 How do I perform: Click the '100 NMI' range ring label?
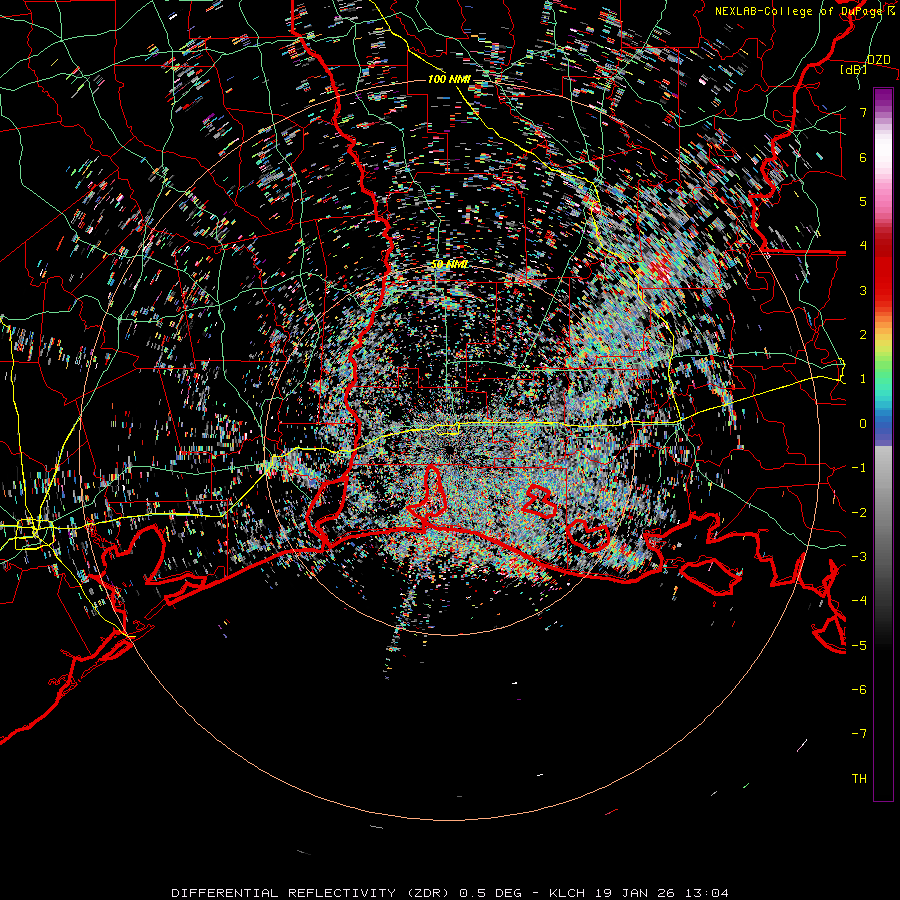pyautogui.click(x=449, y=79)
